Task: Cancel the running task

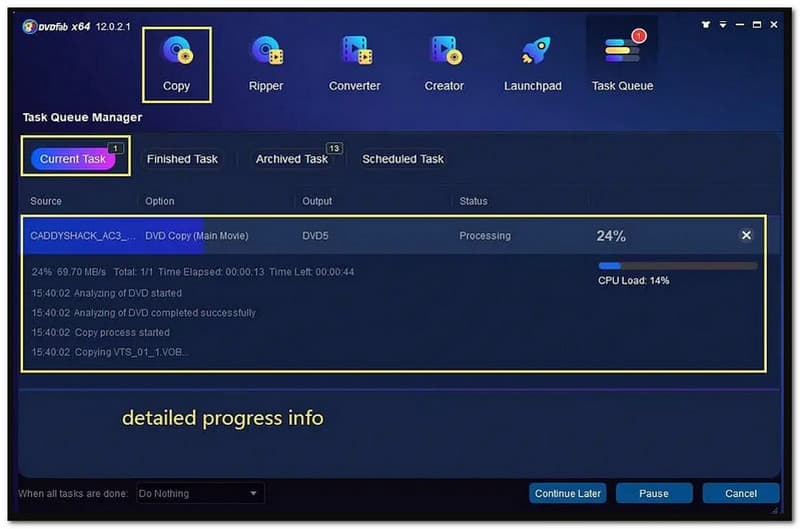Action: click(741, 493)
